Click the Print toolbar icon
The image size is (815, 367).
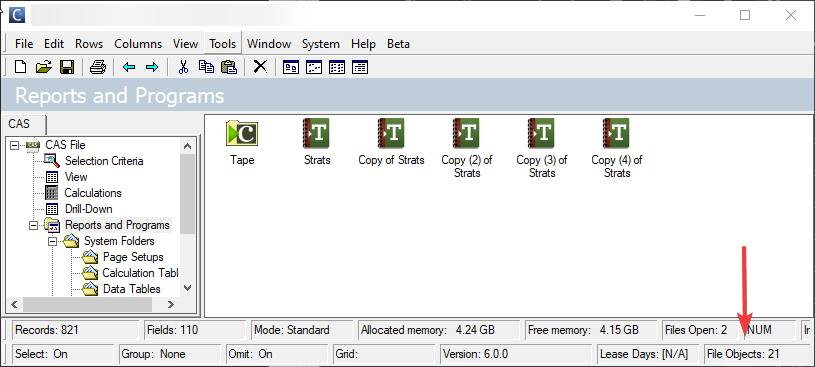(98, 67)
